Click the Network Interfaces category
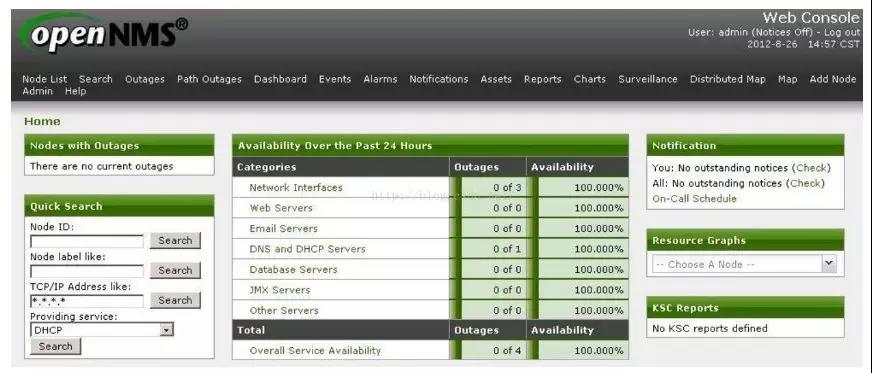 (x=296, y=188)
